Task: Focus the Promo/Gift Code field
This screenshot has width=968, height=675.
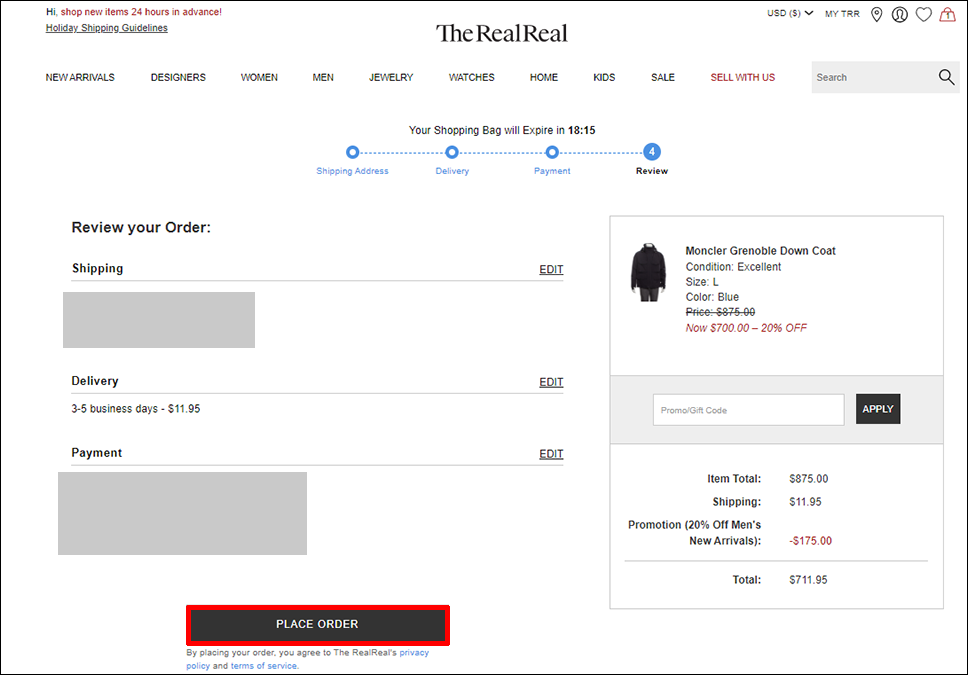Action: click(x=748, y=410)
